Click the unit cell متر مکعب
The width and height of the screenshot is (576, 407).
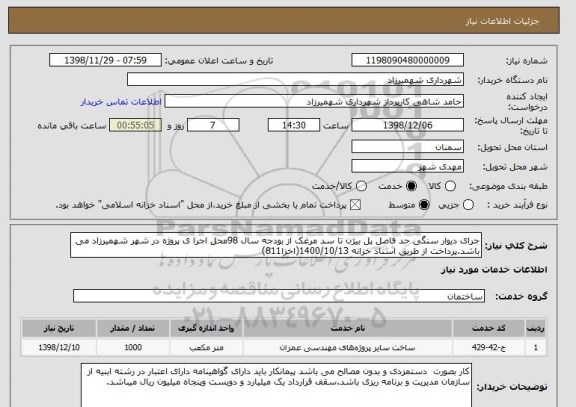206,347
